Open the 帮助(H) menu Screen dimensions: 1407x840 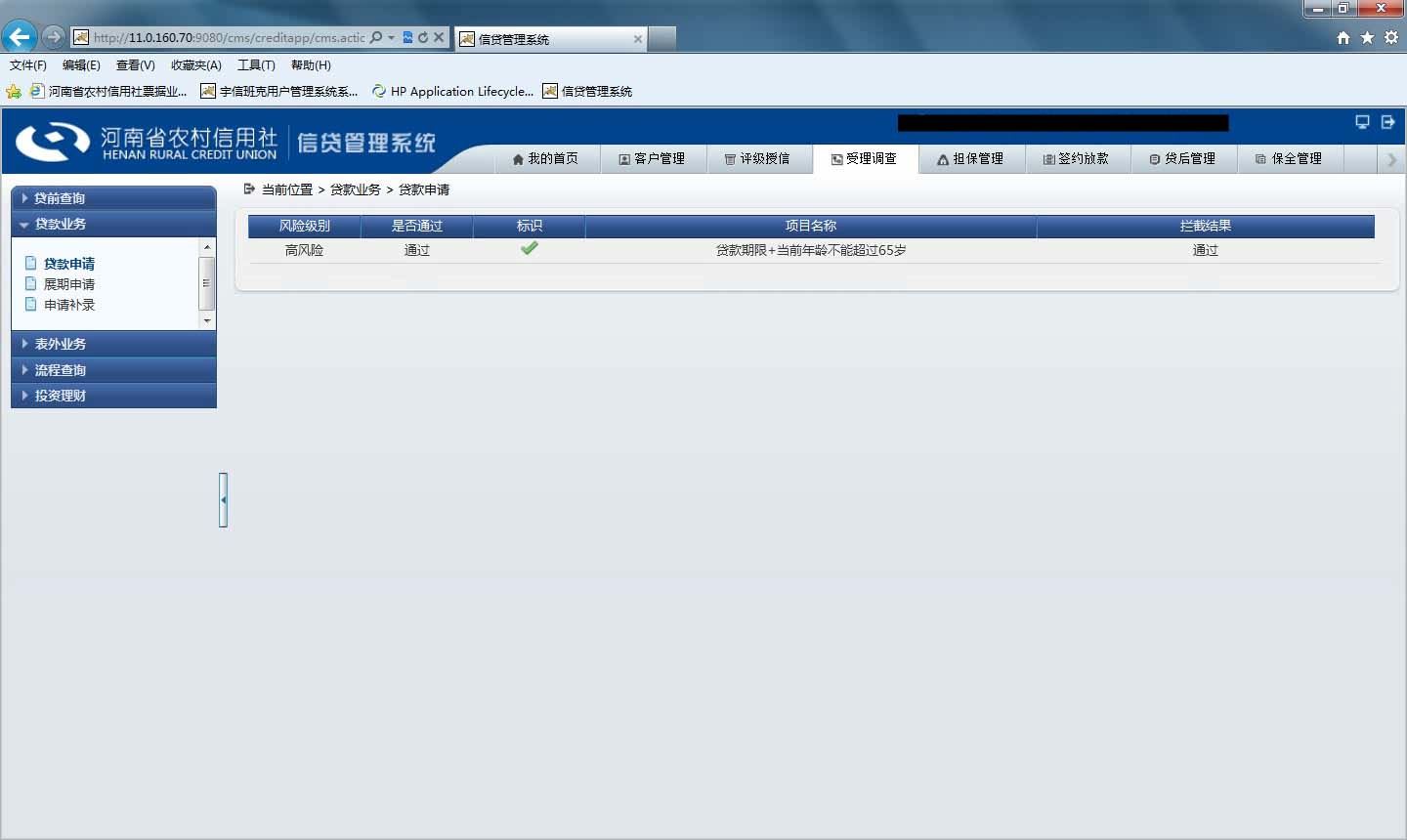pyautogui.click(x=311, y=65)
